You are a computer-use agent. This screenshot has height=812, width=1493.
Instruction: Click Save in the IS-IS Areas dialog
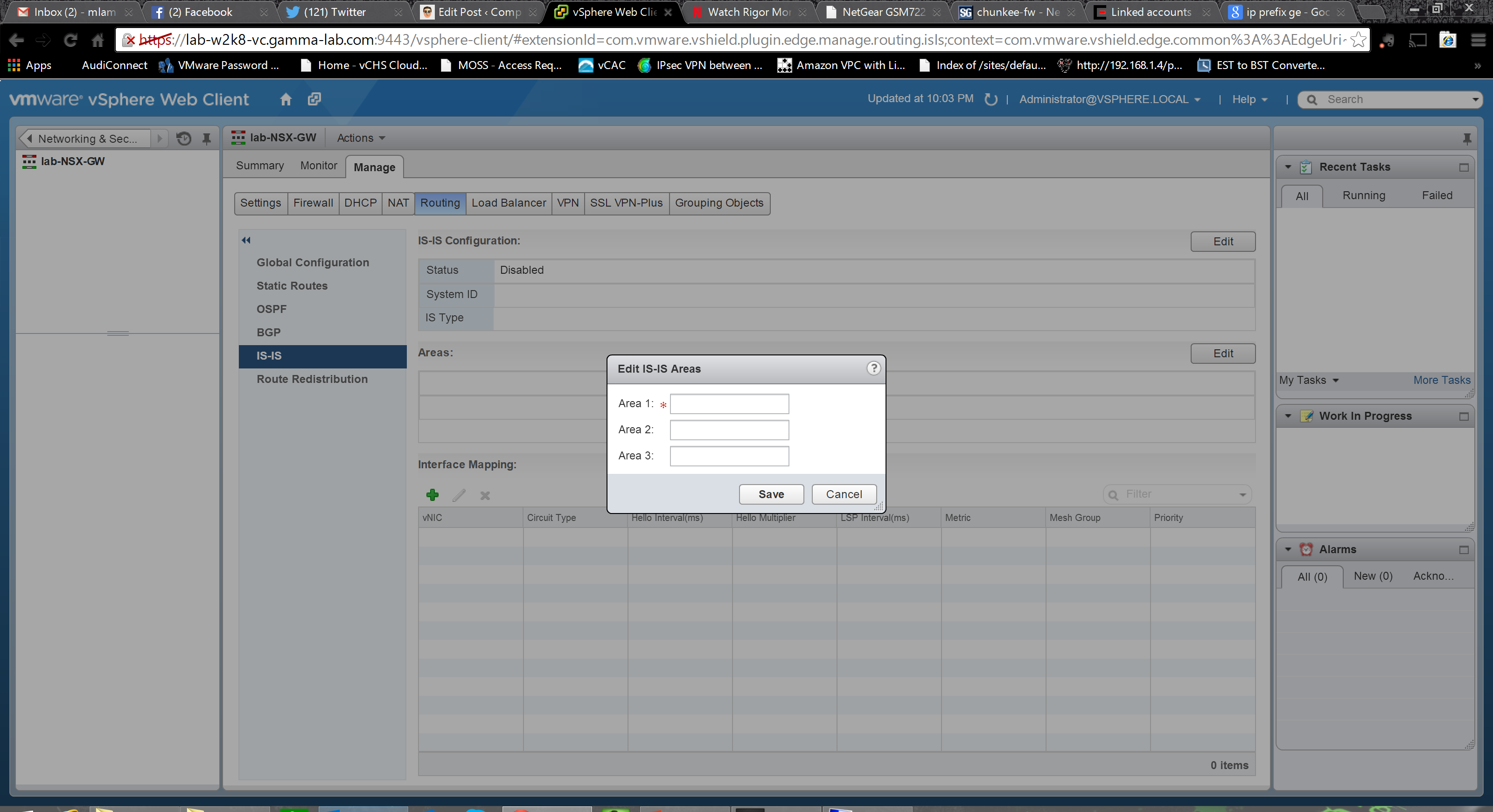[771, 494]
